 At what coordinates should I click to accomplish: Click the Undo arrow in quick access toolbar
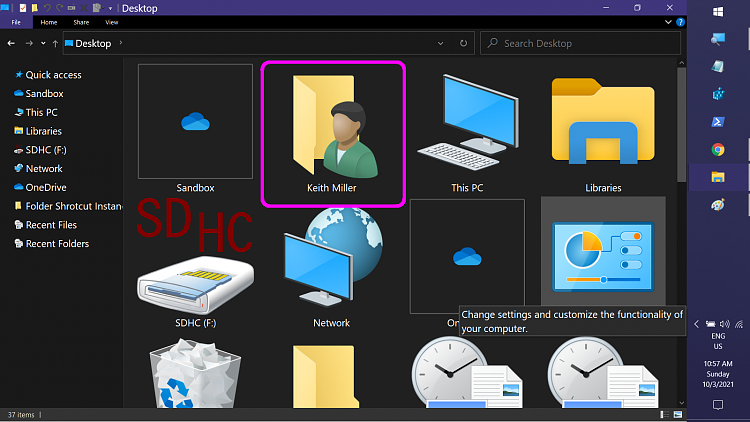47,8
